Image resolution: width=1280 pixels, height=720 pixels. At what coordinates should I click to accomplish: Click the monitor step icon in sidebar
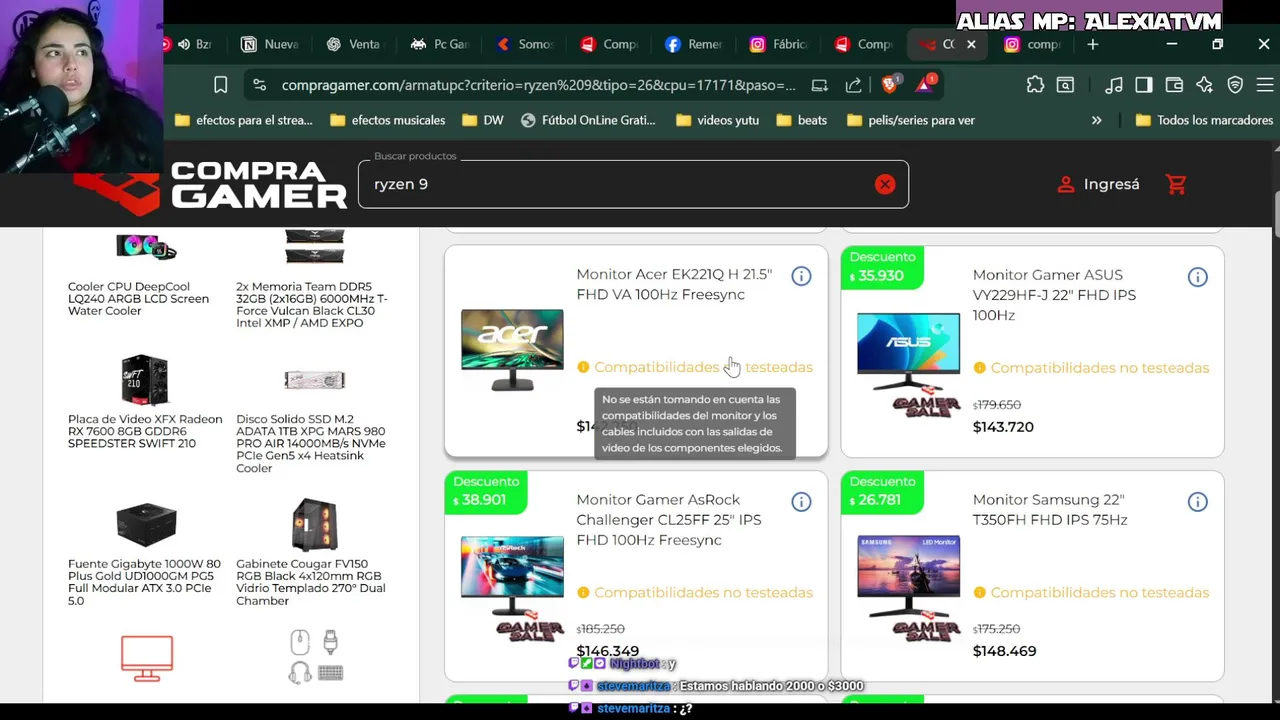coord(147,658)
